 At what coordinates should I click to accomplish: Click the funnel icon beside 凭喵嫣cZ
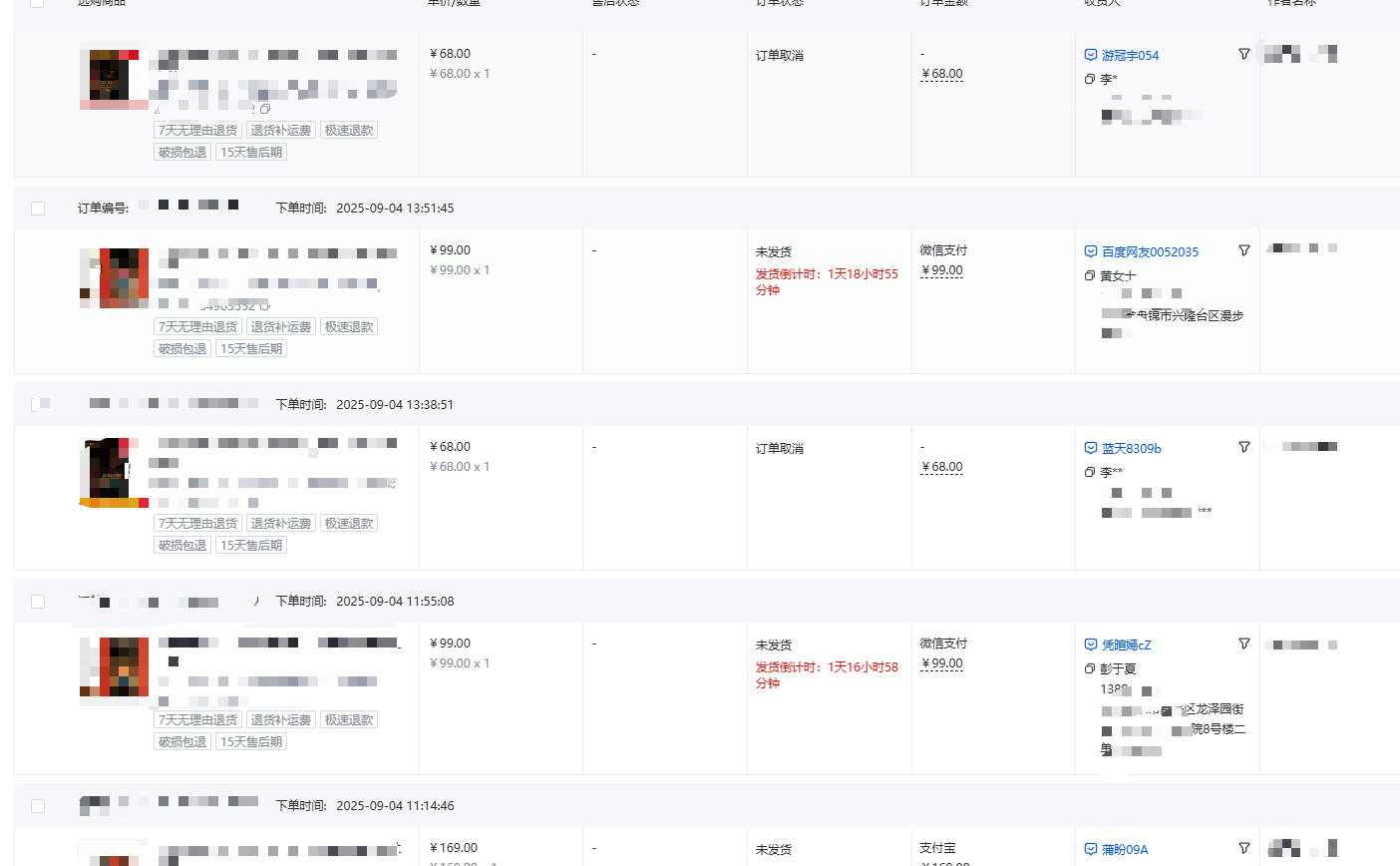click(x=1243, y=644)
